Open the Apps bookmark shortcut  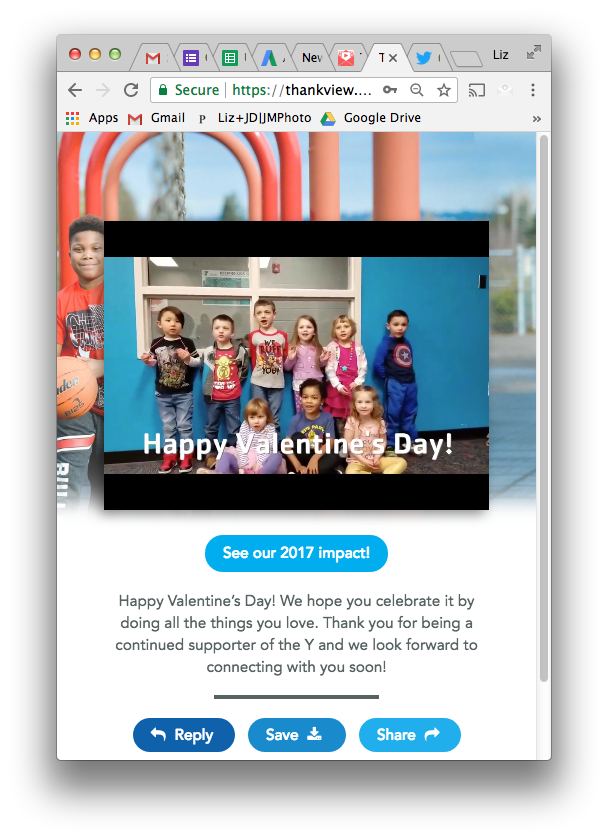[92, 118]
